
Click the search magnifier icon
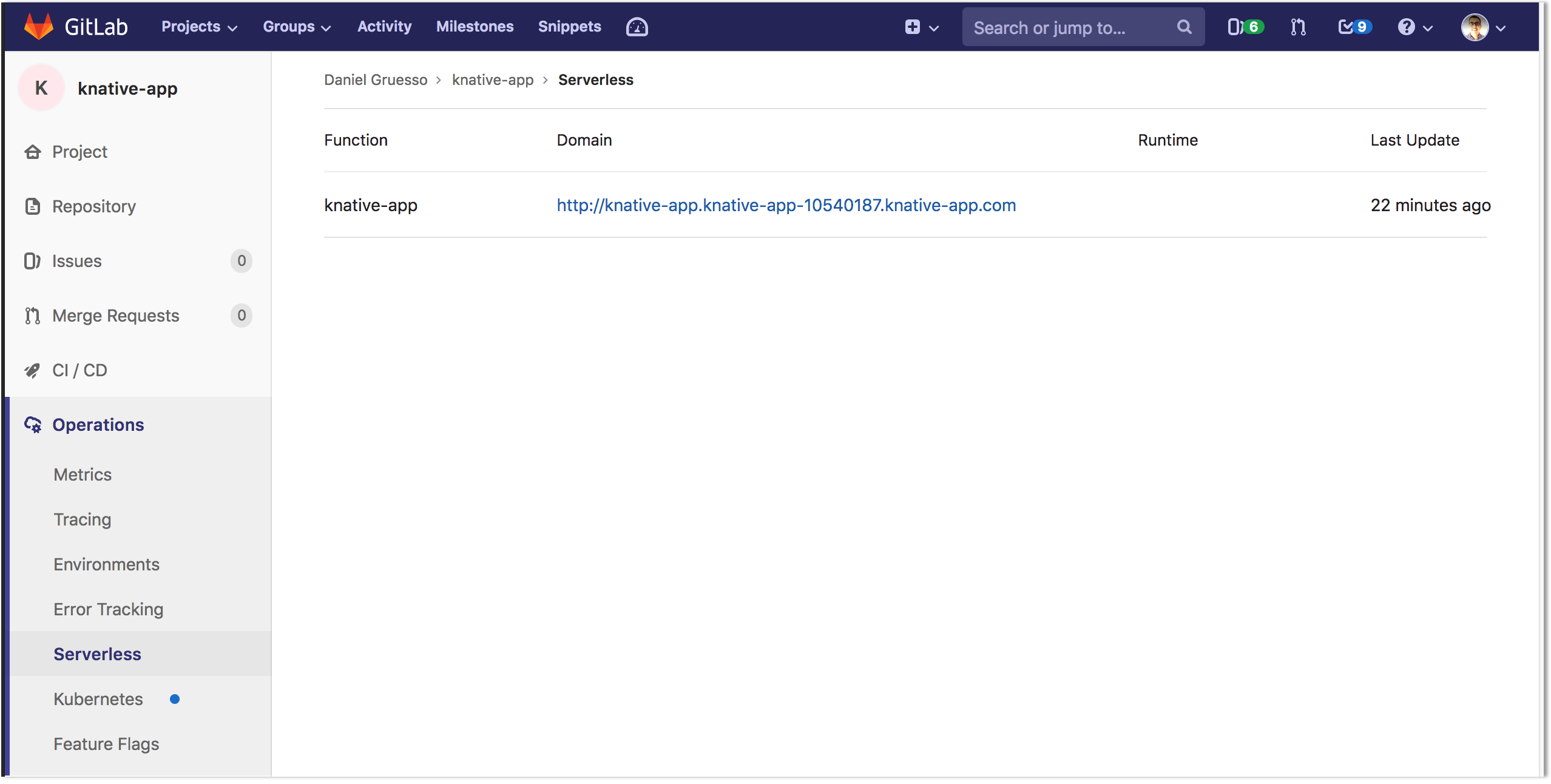pos(1184,27)
